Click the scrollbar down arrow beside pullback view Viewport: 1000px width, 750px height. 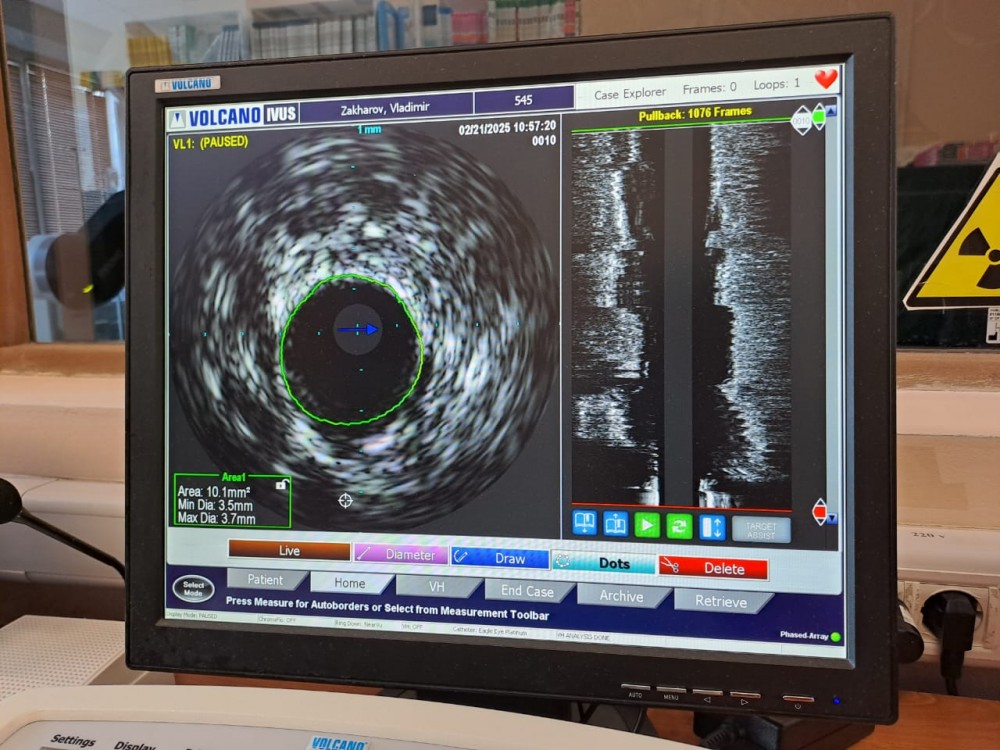pyautogui.click(x=832, y=519)
